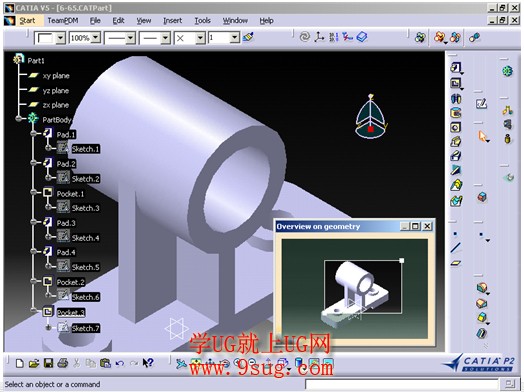
Task: Open the Tools menu
Action: [203, 21]
